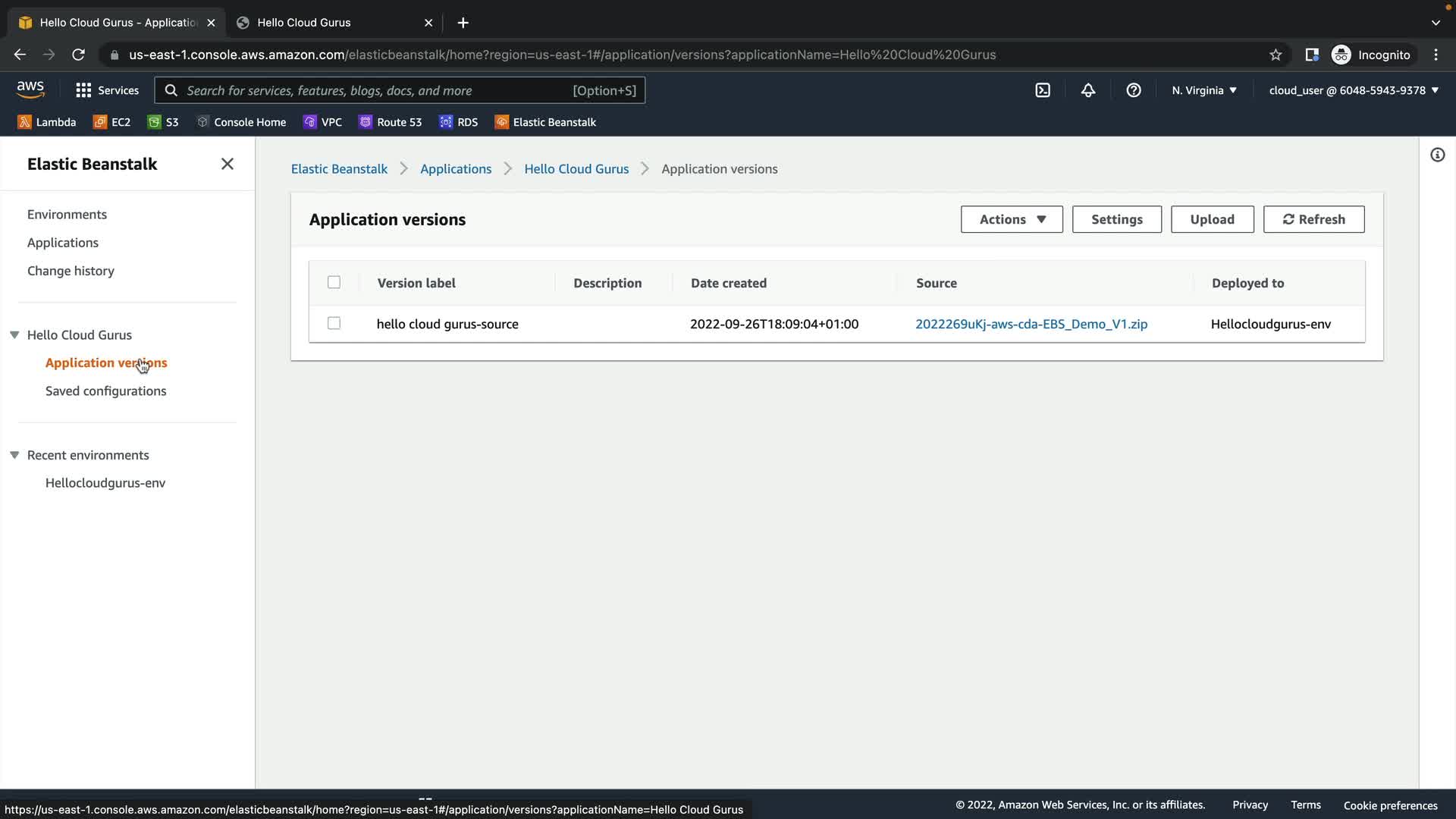Open the EBS_Demo_V1.zip source link
This screenshot has height=819, width=1456.
[x=1031, y=324]
